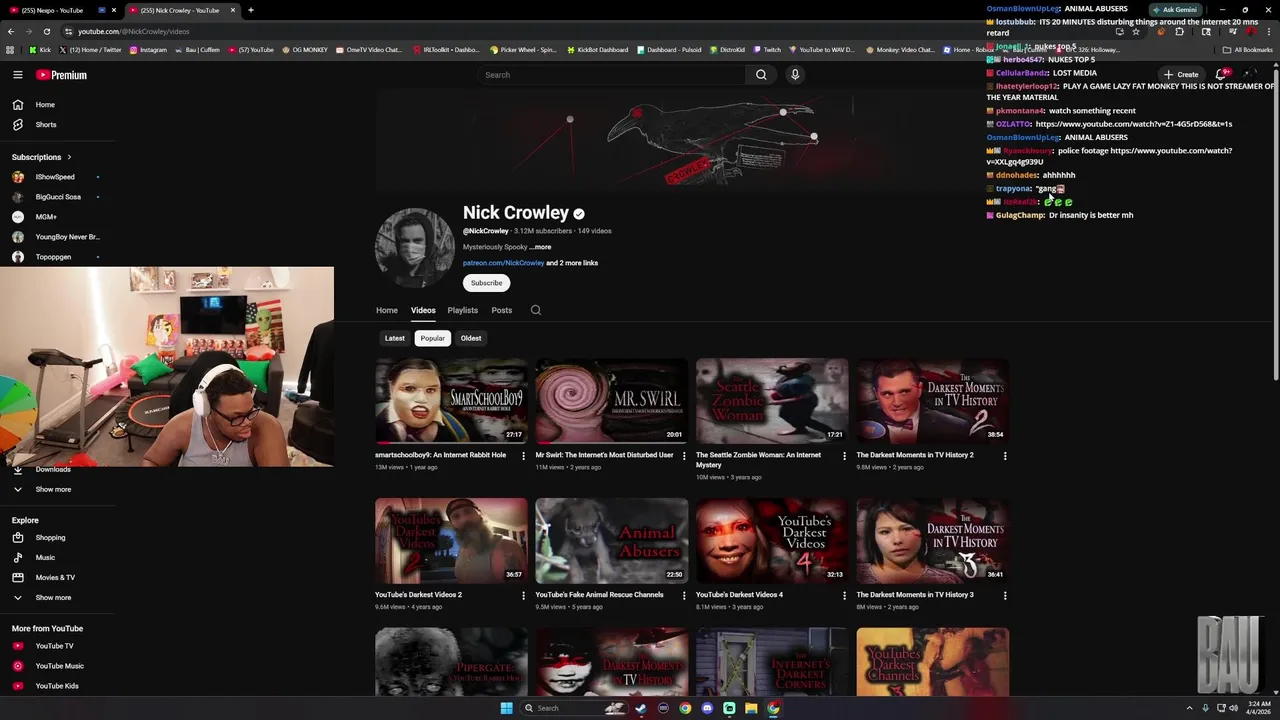Open Home in the sidebar
Image resolution: width=1280 pixels, height=720 pixels.
45,105
